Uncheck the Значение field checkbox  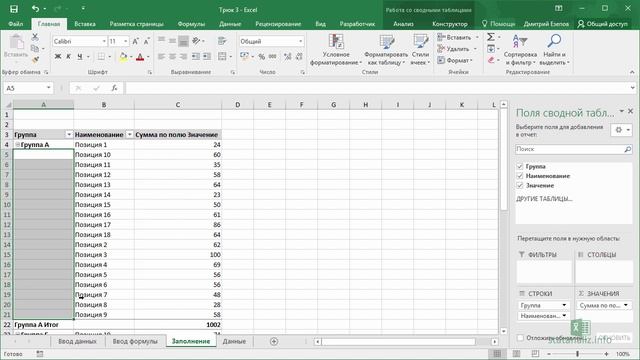point(520,185)
